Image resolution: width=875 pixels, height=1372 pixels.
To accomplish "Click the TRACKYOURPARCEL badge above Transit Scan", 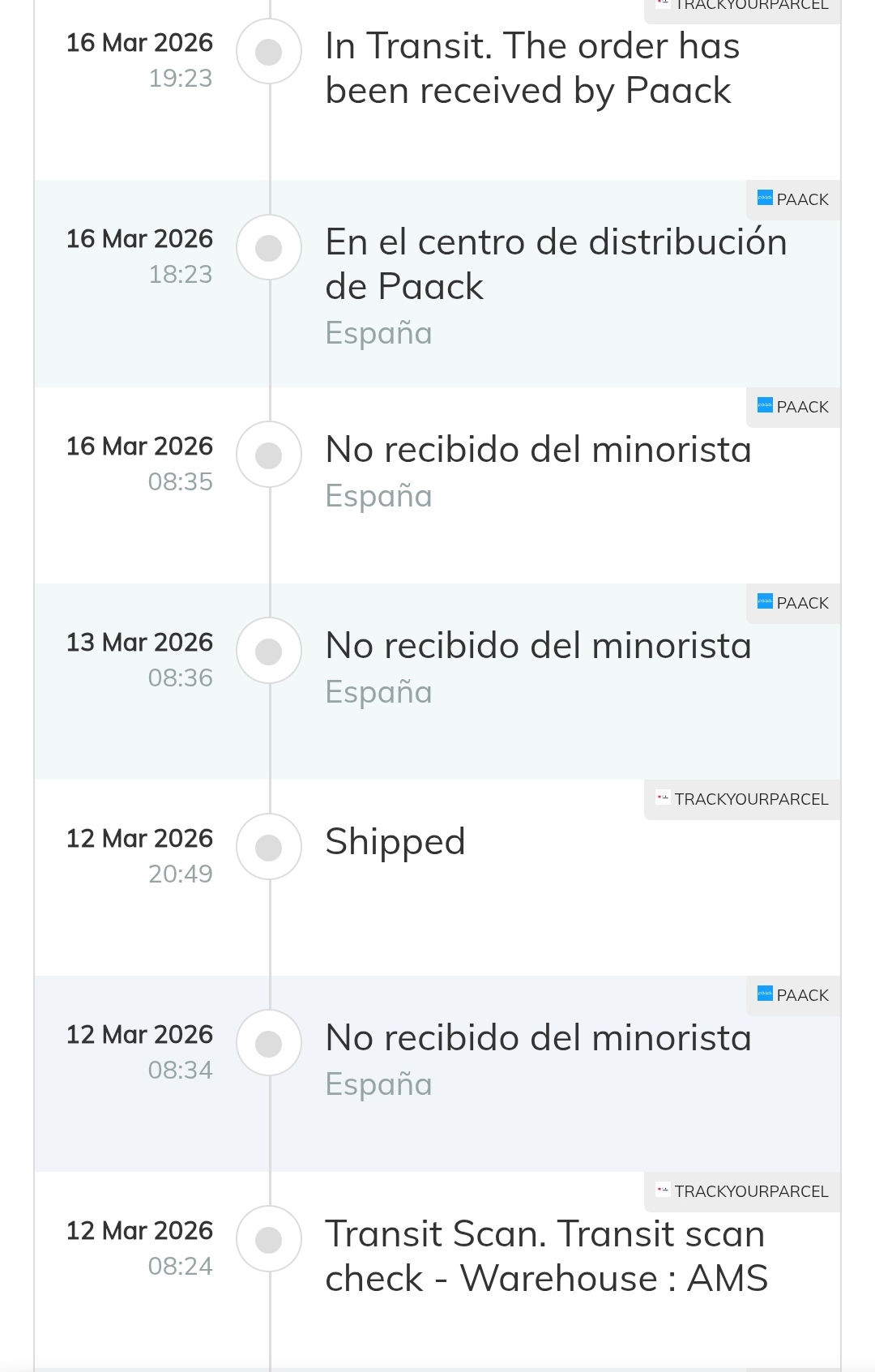I will (x=742, y=1191).
